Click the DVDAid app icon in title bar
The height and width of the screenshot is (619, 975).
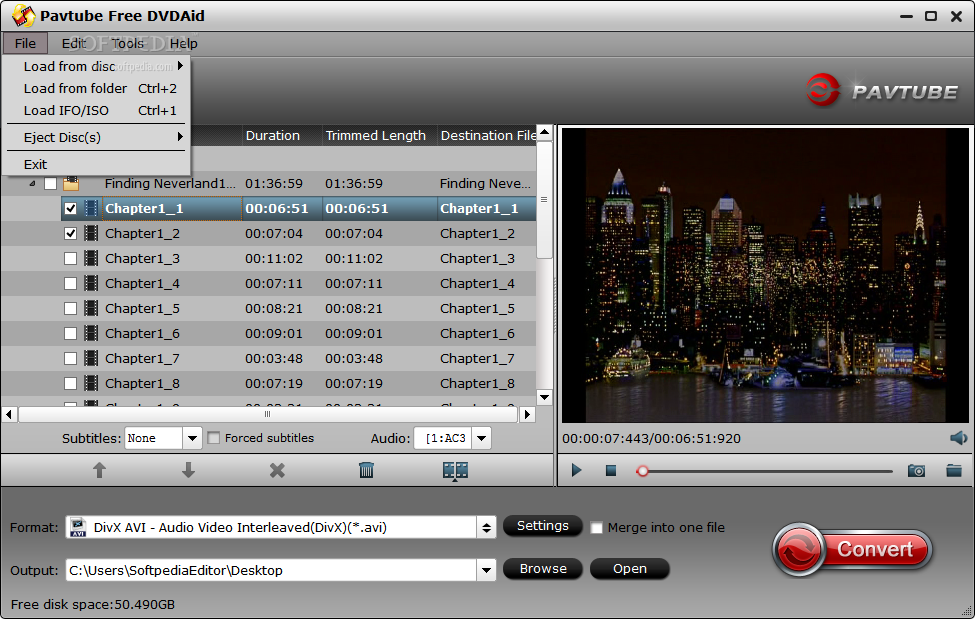[x=24, y=16]
